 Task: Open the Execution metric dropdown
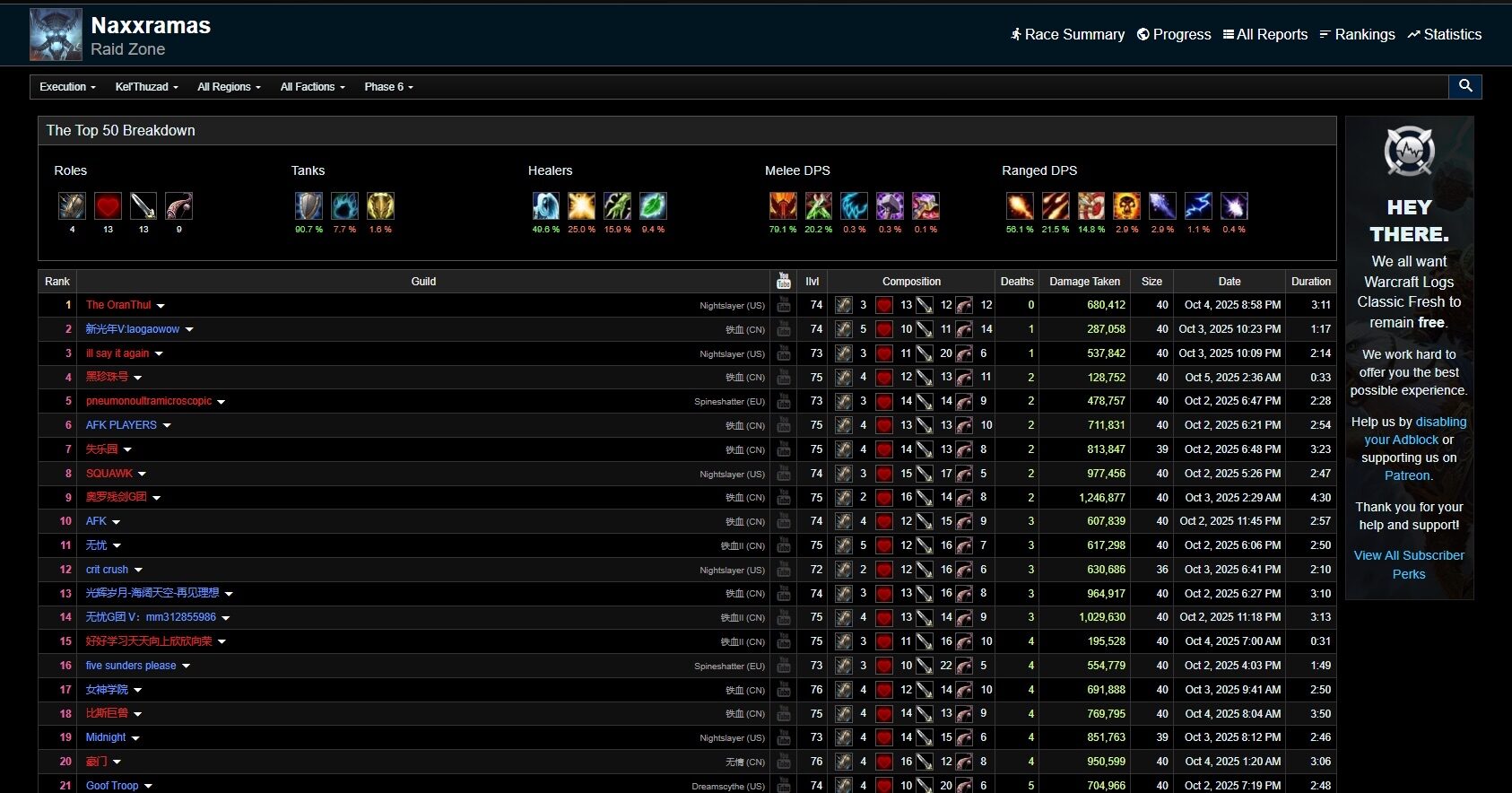[67, 87]
